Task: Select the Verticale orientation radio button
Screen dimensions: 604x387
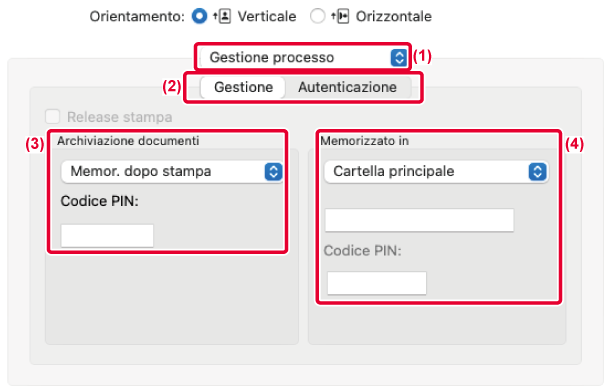Action: pyautogui.click(x=200, y=16)
